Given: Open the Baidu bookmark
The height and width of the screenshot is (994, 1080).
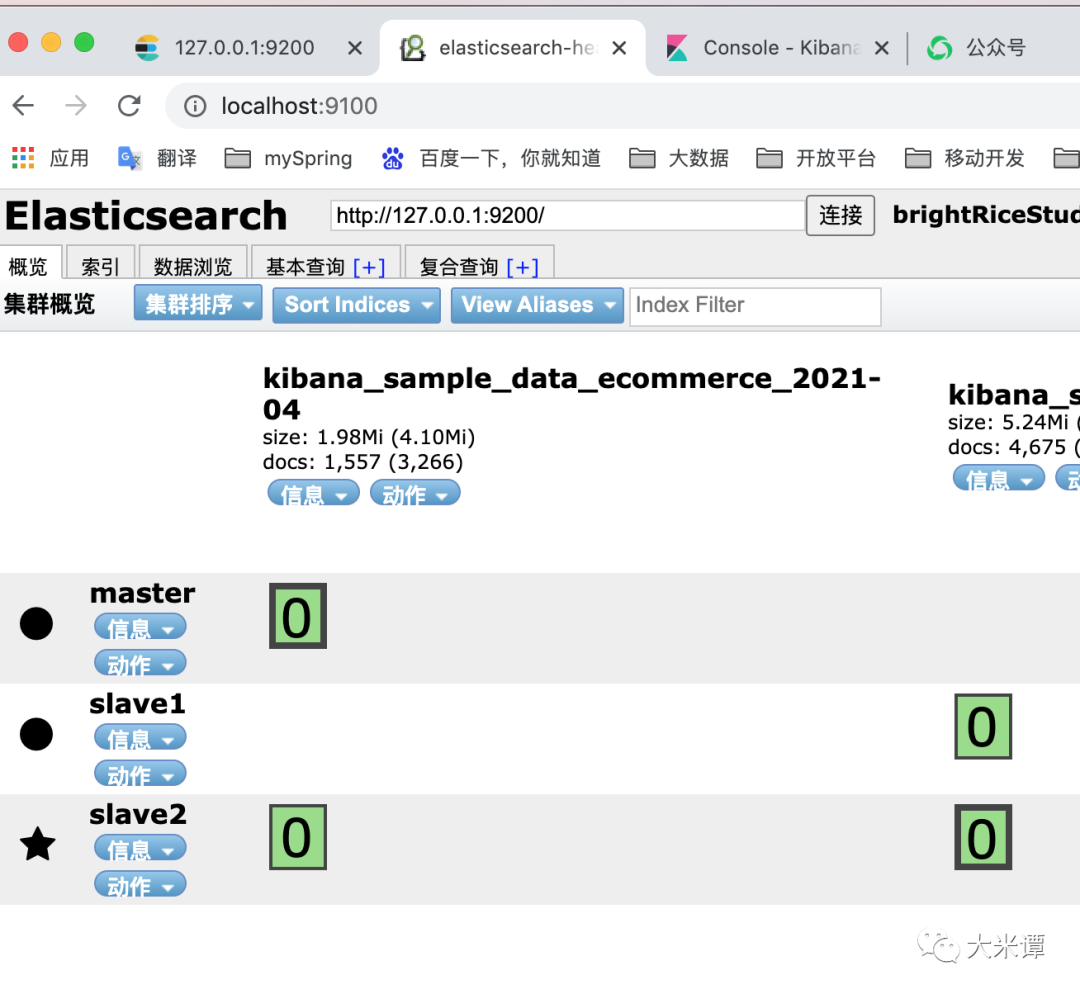Looking at the screenshot, I should click(x=491, y=158).
